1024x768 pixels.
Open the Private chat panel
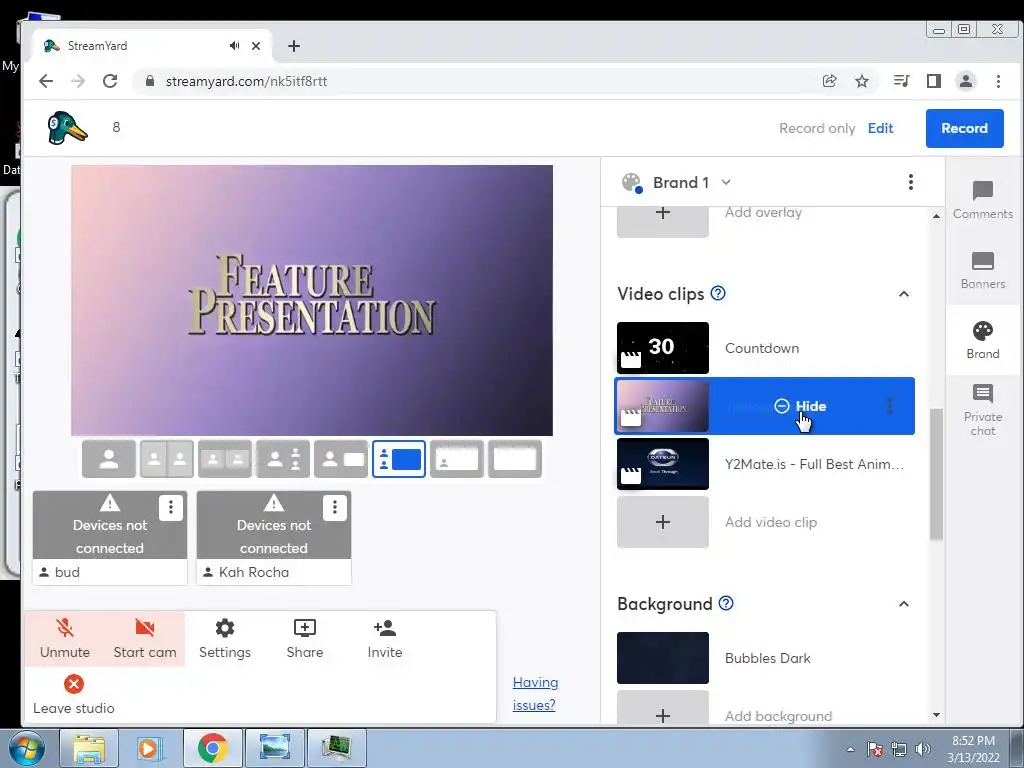click(x=982, y=410)
